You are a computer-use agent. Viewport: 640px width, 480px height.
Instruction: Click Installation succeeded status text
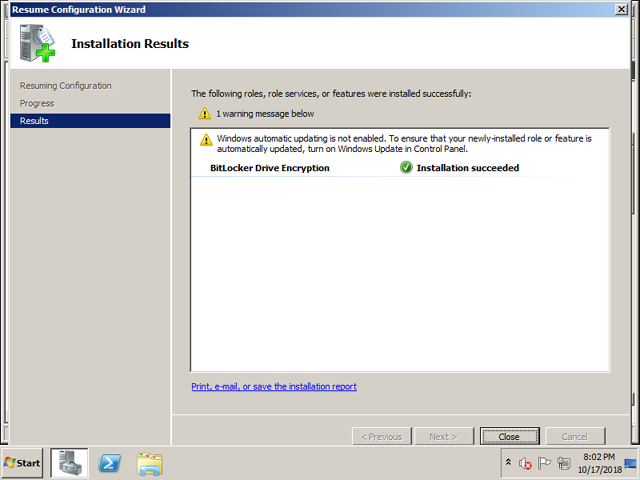[x=468, y=168]
